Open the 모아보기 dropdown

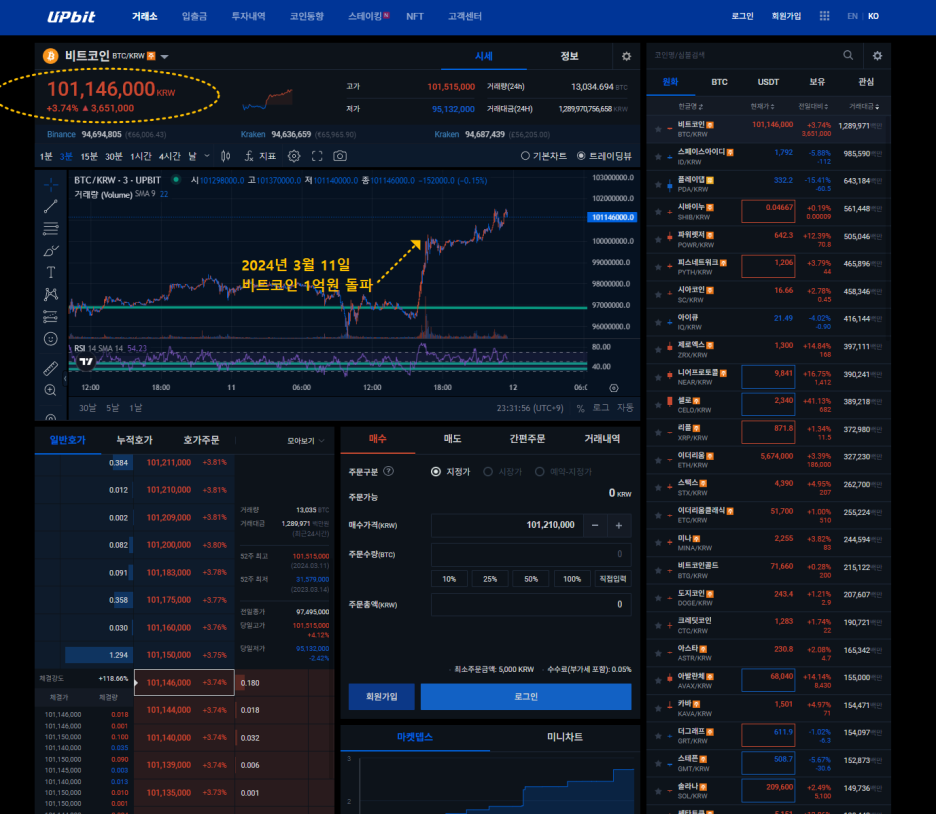(x=306, y=441)
